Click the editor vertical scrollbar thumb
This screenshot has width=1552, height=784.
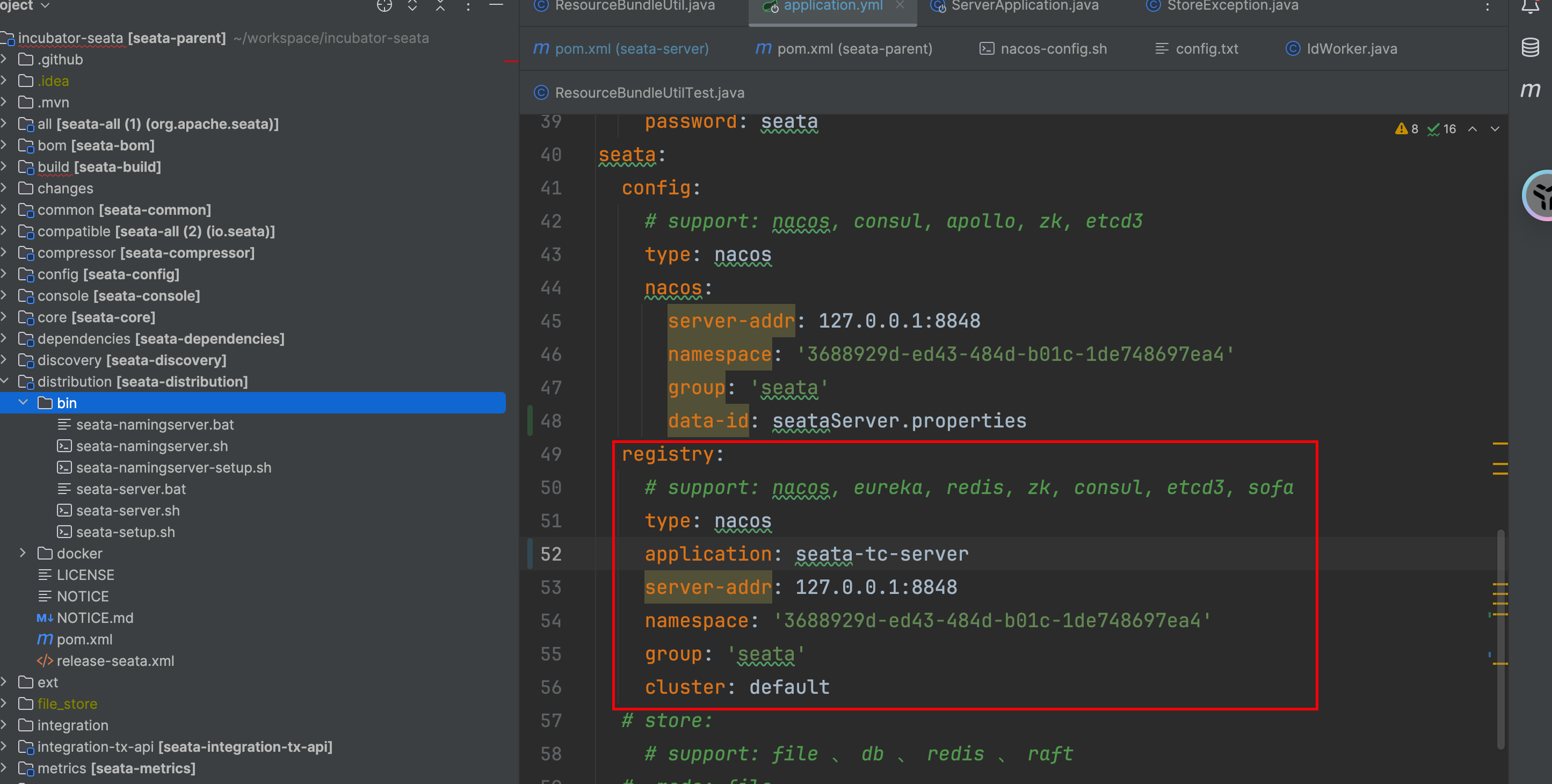pos(1501,639)
